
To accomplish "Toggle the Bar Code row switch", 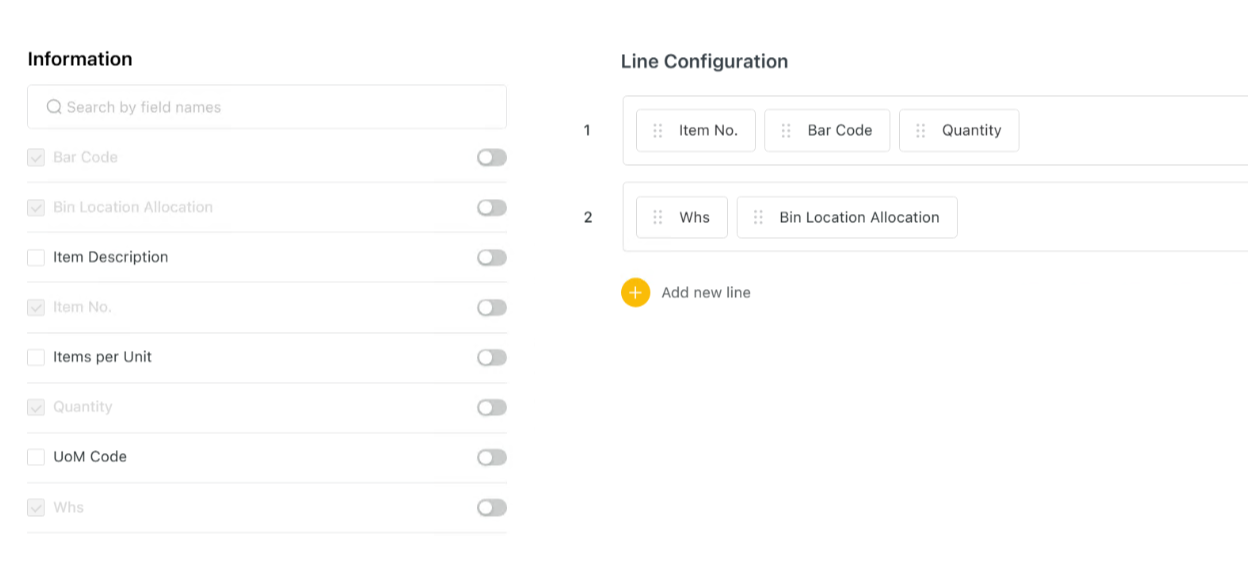I will 491,158.
